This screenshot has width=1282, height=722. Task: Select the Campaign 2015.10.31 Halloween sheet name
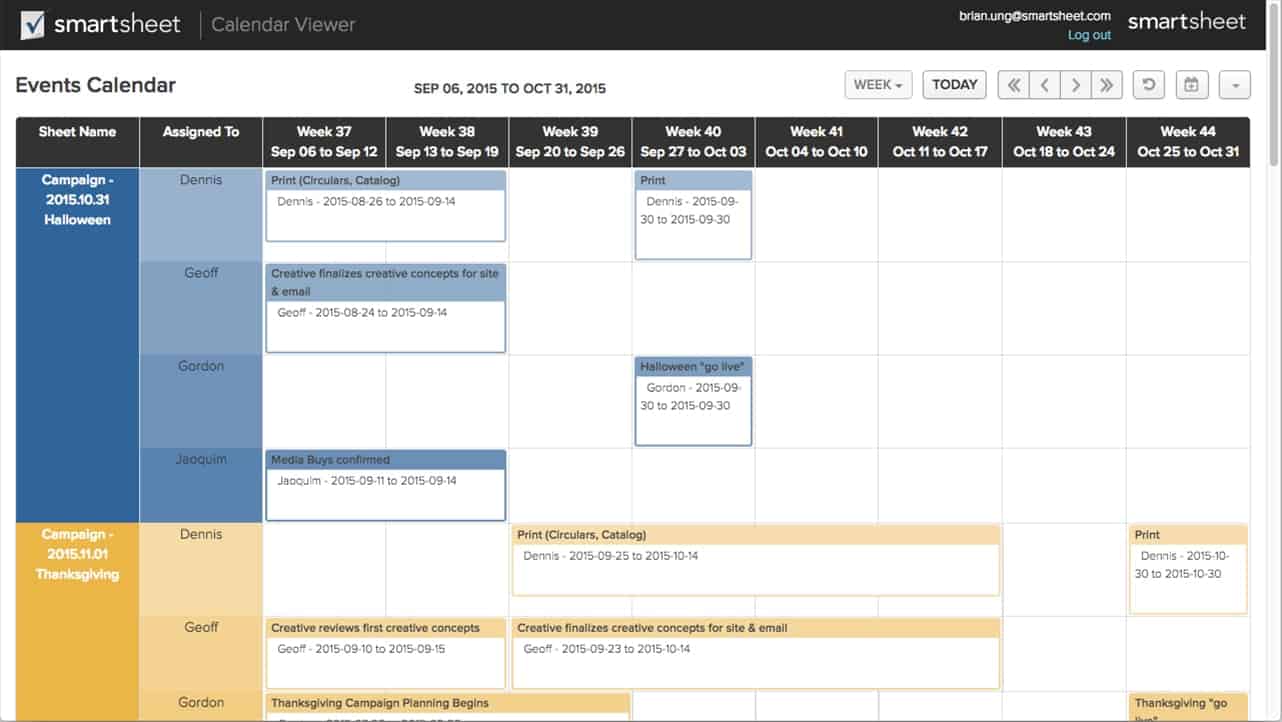76,199
